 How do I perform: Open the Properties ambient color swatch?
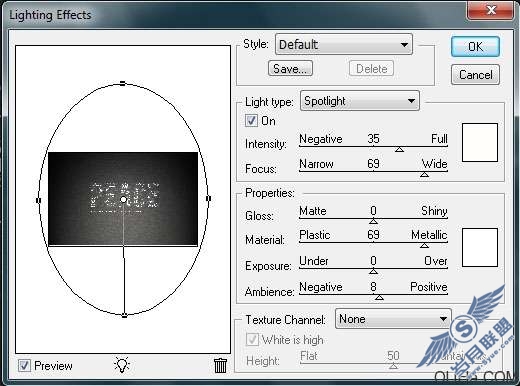point(480,247)
